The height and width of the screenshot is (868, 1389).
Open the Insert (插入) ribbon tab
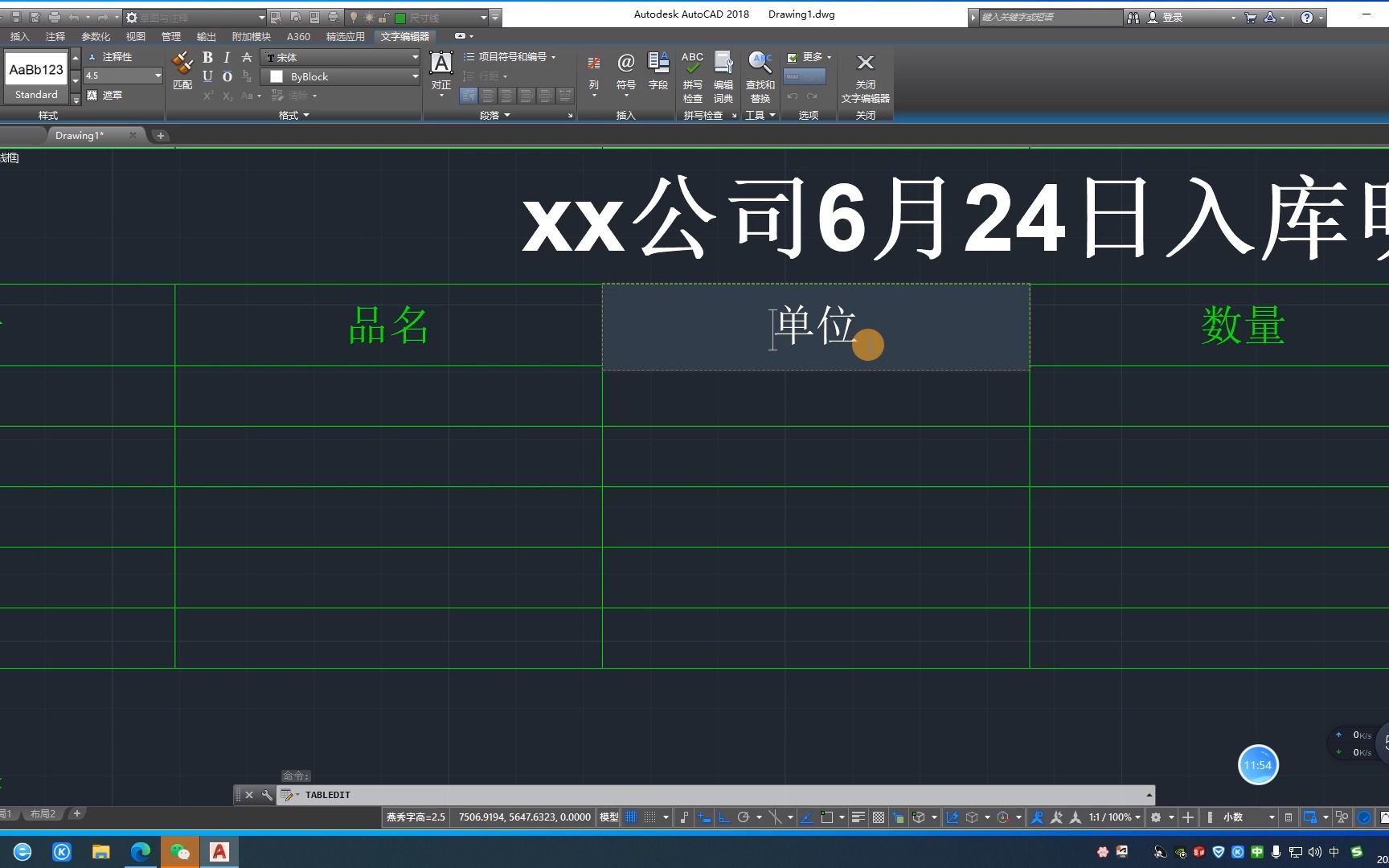click(x=19, y=36)
